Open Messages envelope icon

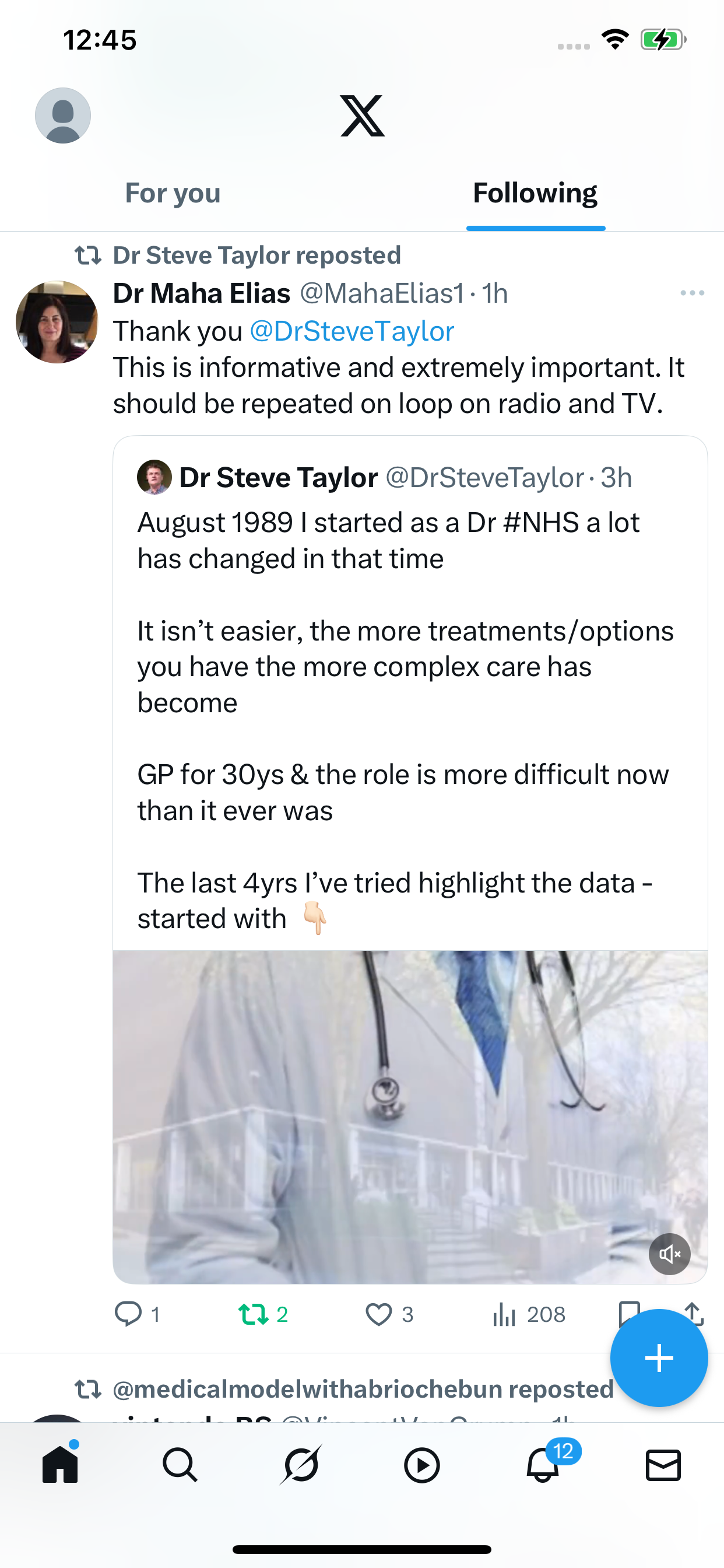663,1465
